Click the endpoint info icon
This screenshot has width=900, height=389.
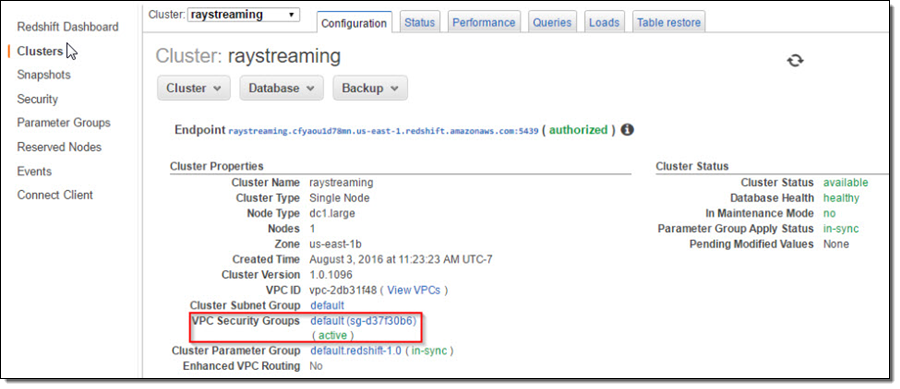click(x=627, y=130)
